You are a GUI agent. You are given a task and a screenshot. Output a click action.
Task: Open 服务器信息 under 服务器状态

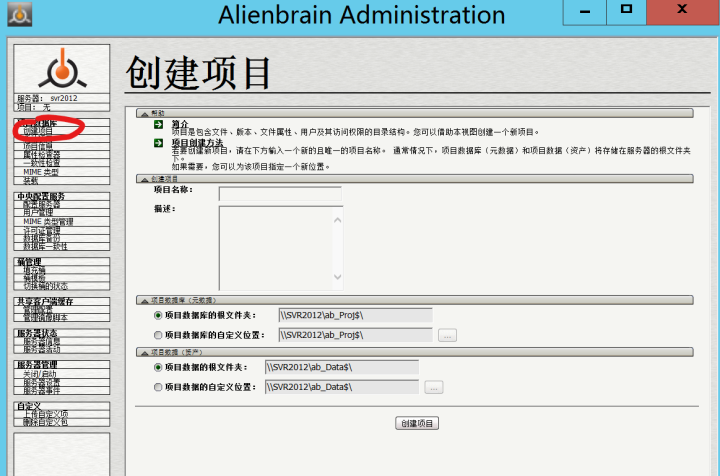tap(42, 342)
